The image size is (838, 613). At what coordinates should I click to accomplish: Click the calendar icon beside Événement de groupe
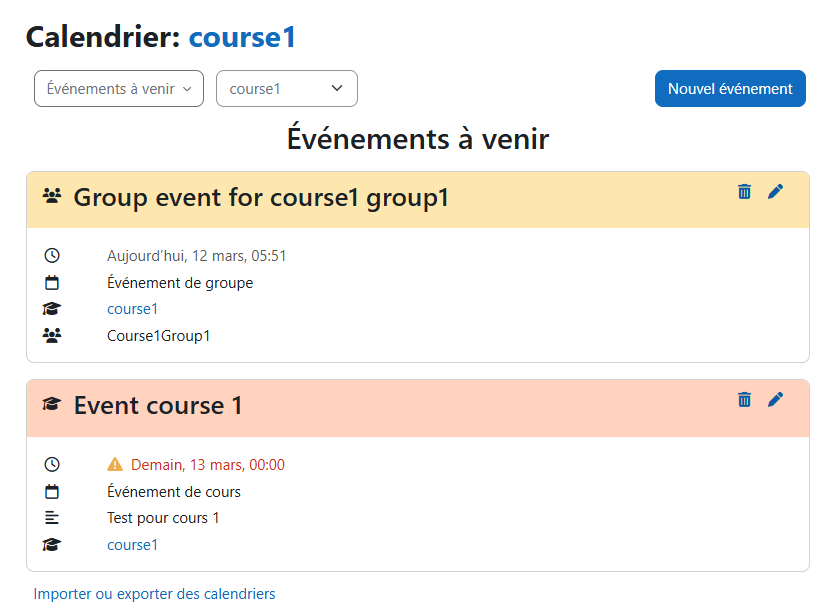pyautogui.click(x=52, y=282)
